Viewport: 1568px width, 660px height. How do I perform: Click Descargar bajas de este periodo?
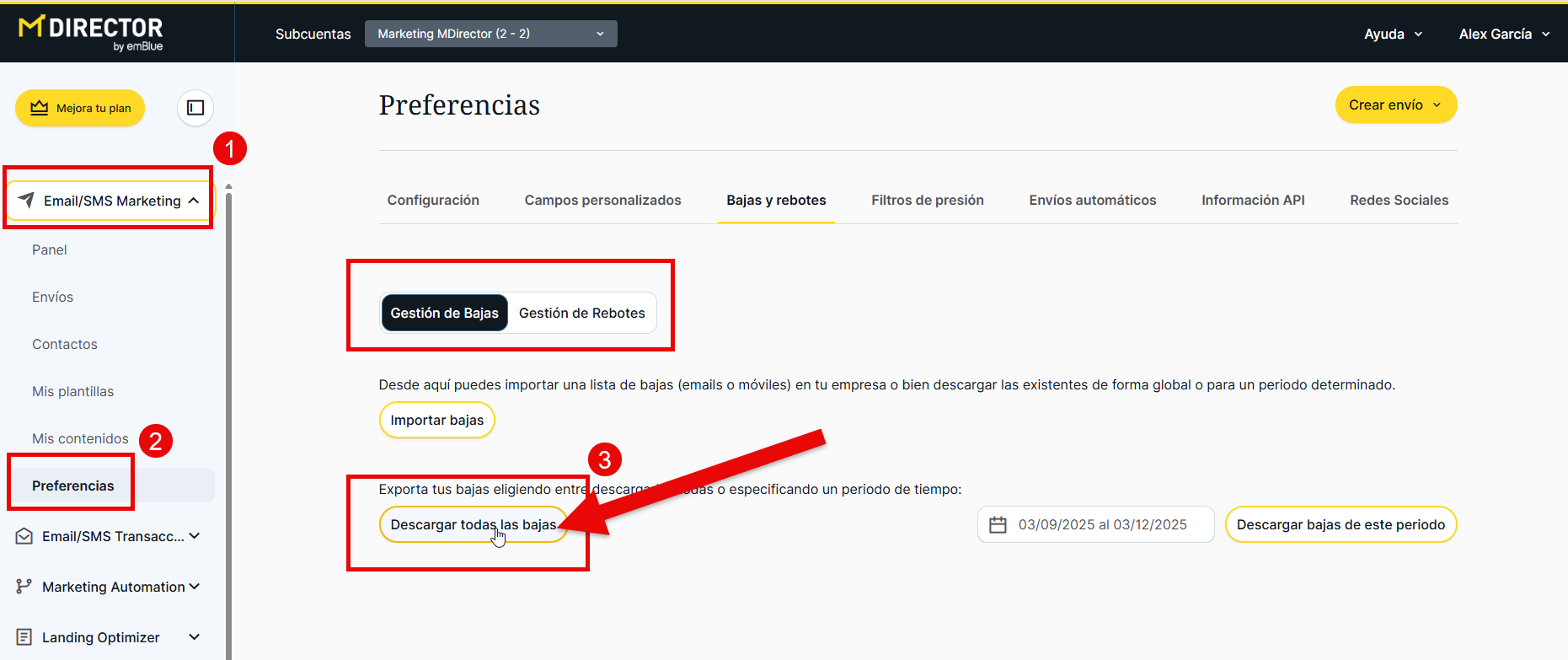tap(1340, 524)
